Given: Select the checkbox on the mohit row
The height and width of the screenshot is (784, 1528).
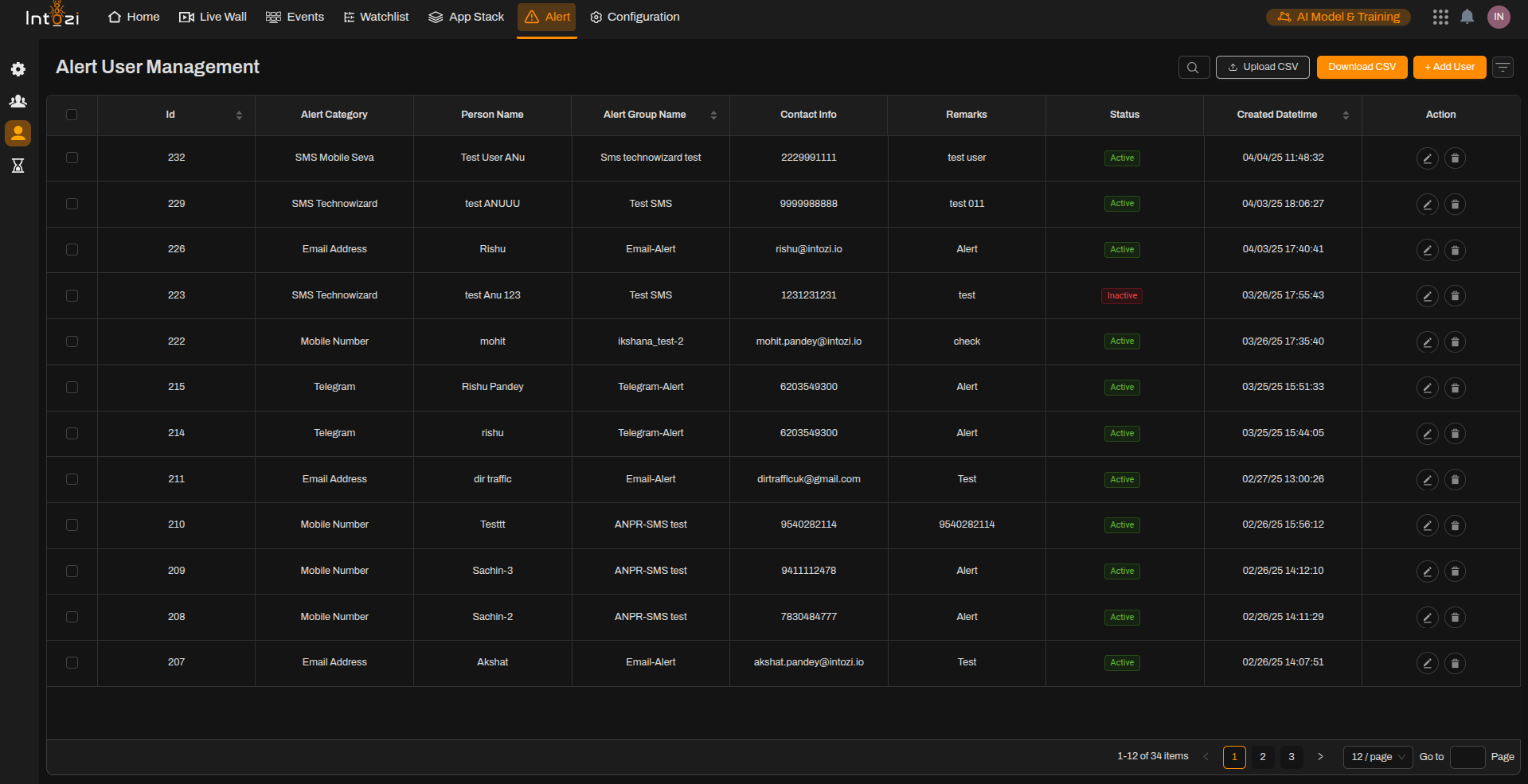Looking at the screenshot, I should coord(72,341).
